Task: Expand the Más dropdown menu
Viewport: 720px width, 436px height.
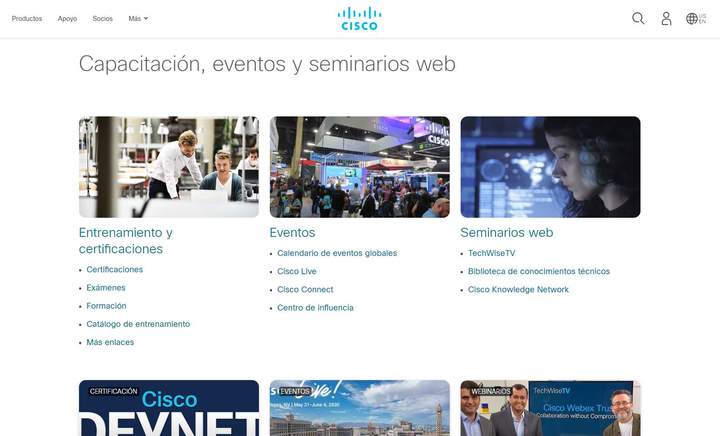Action: (x=138, y=18)
